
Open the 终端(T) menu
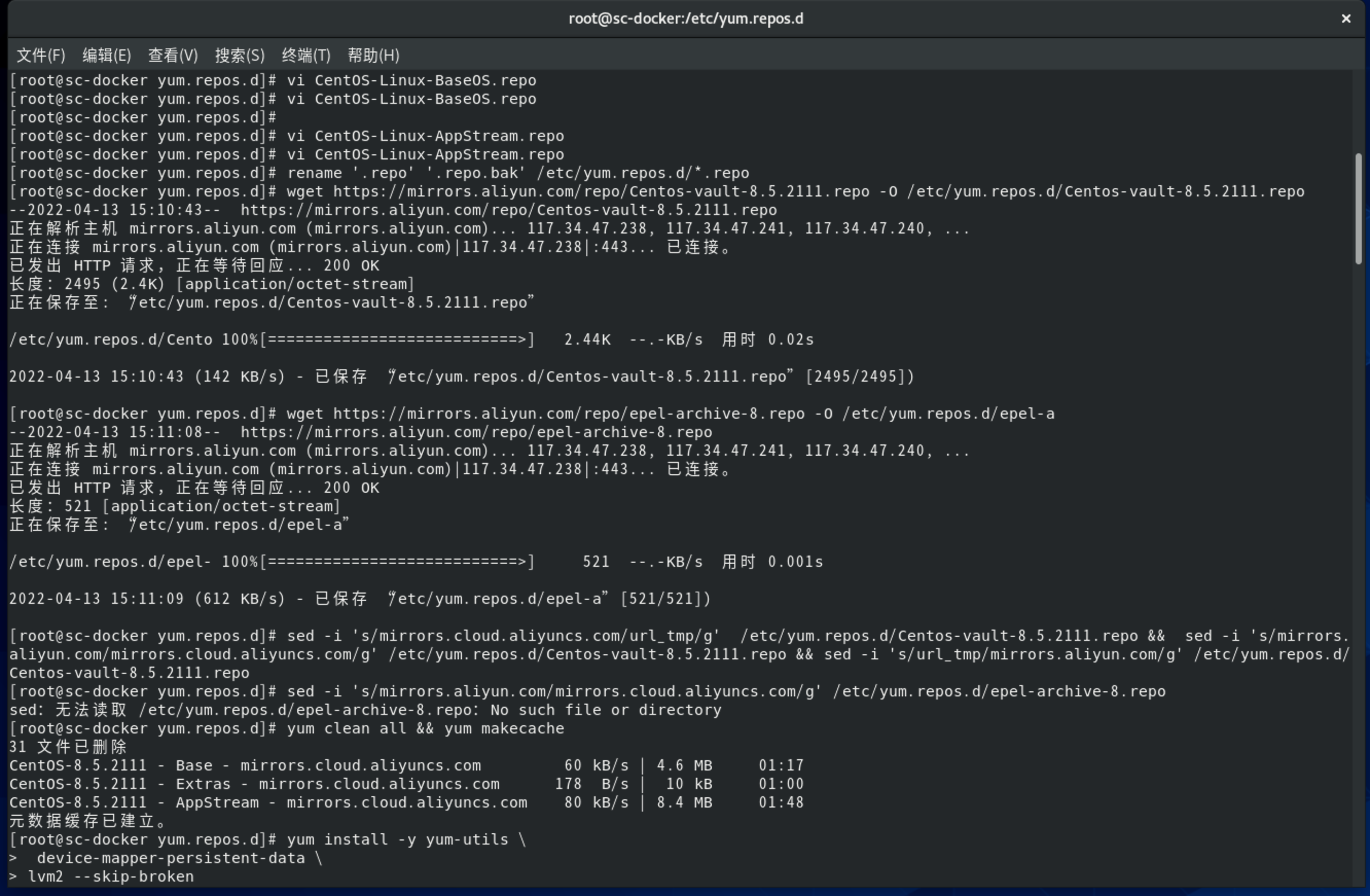305,55
